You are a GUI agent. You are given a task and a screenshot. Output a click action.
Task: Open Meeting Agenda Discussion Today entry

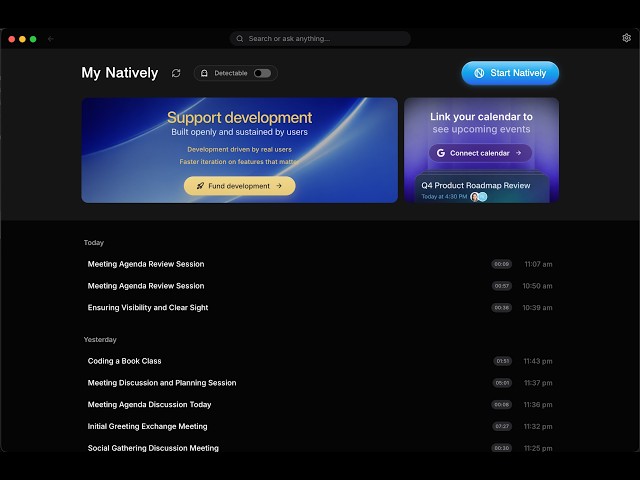click(320, 404)
